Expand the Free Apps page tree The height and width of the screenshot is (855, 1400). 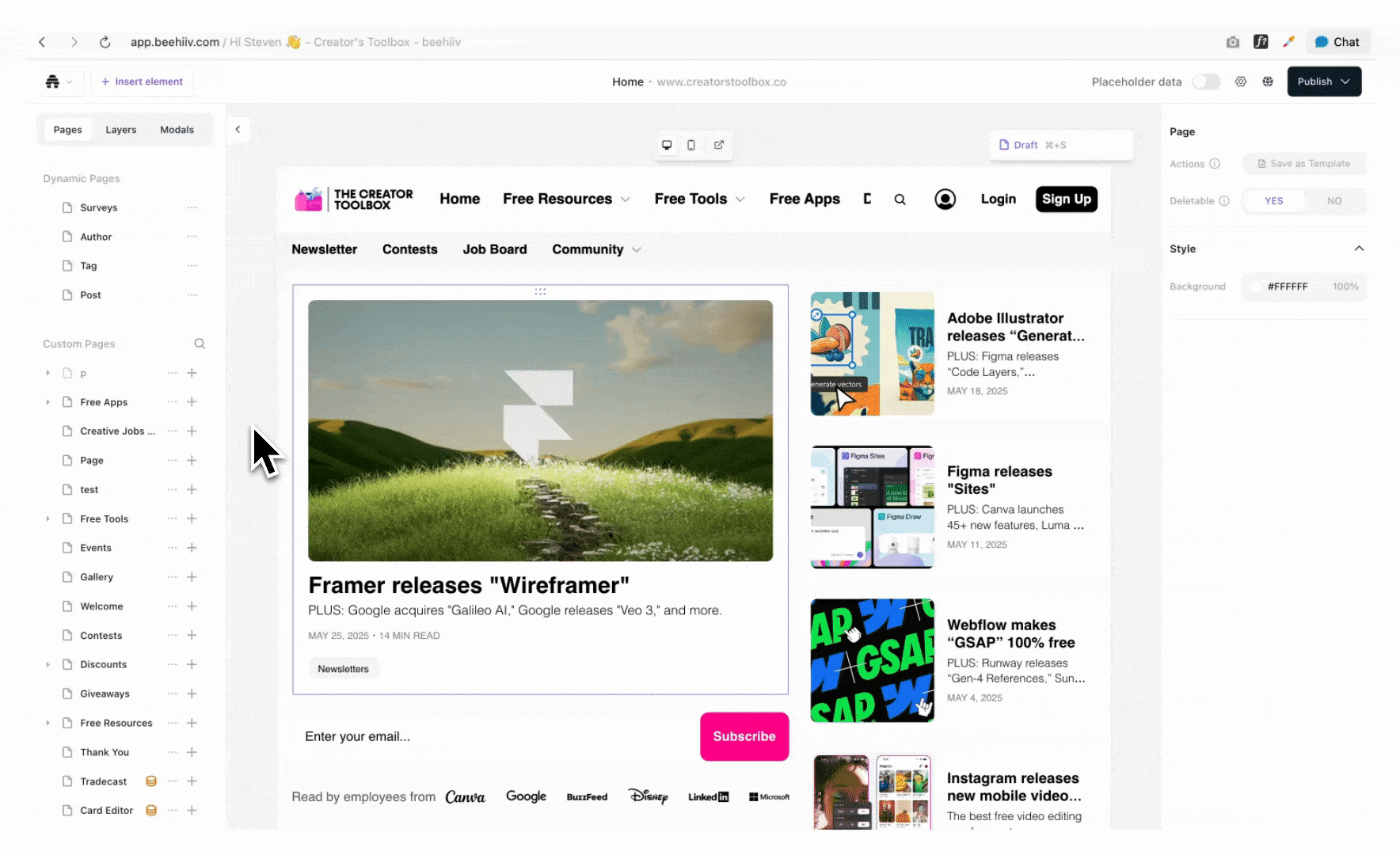pyautogui.click(x=48, y=402)
